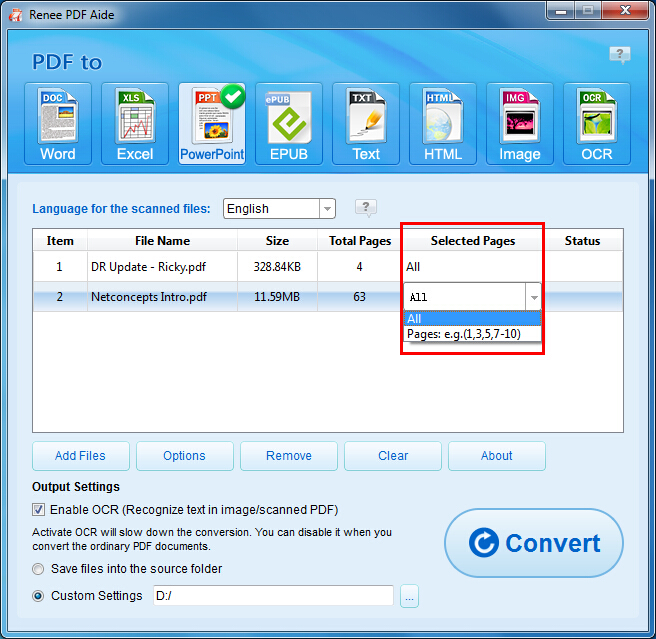Open the help icon next to language dropdown
Viewport: 656px width, 639px height.
(366, 208)
